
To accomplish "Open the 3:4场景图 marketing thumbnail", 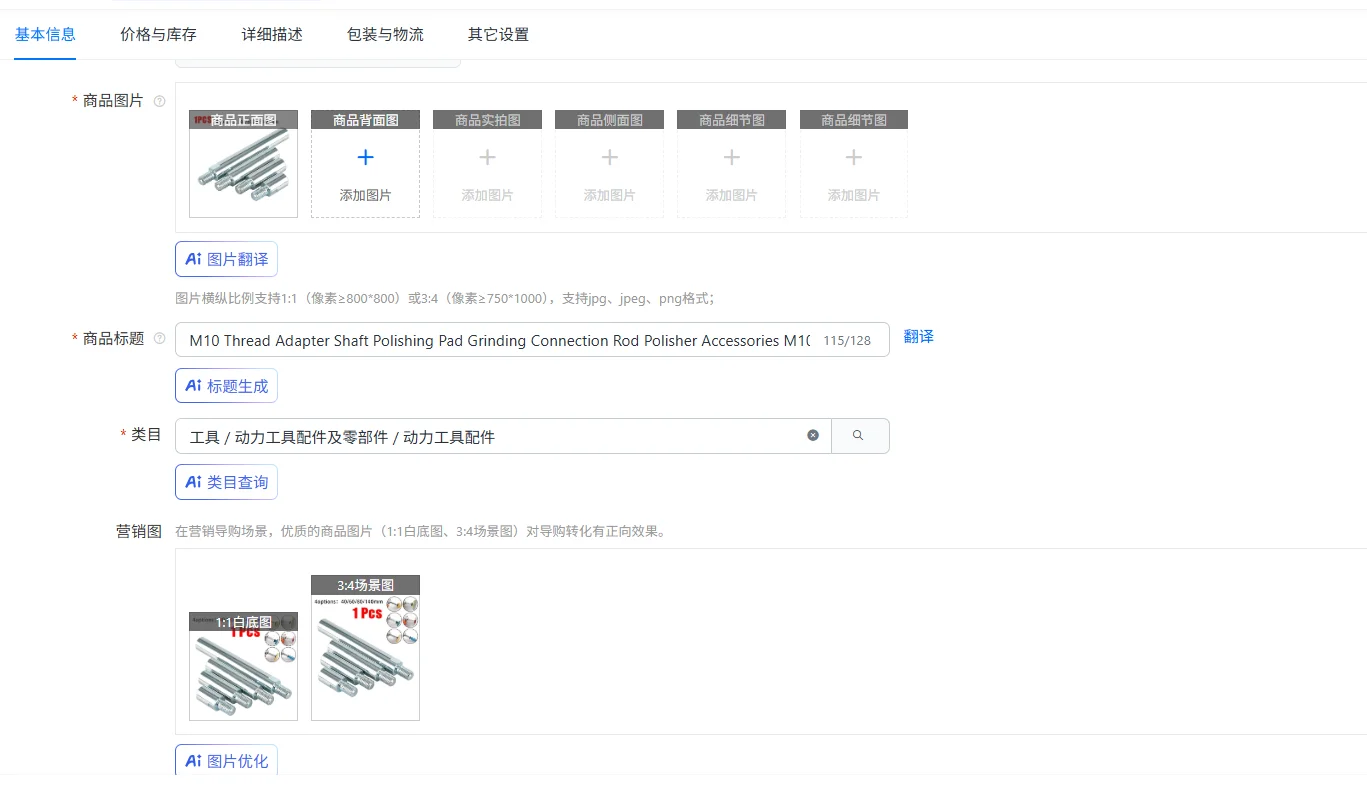I will (x=365, y=648).
